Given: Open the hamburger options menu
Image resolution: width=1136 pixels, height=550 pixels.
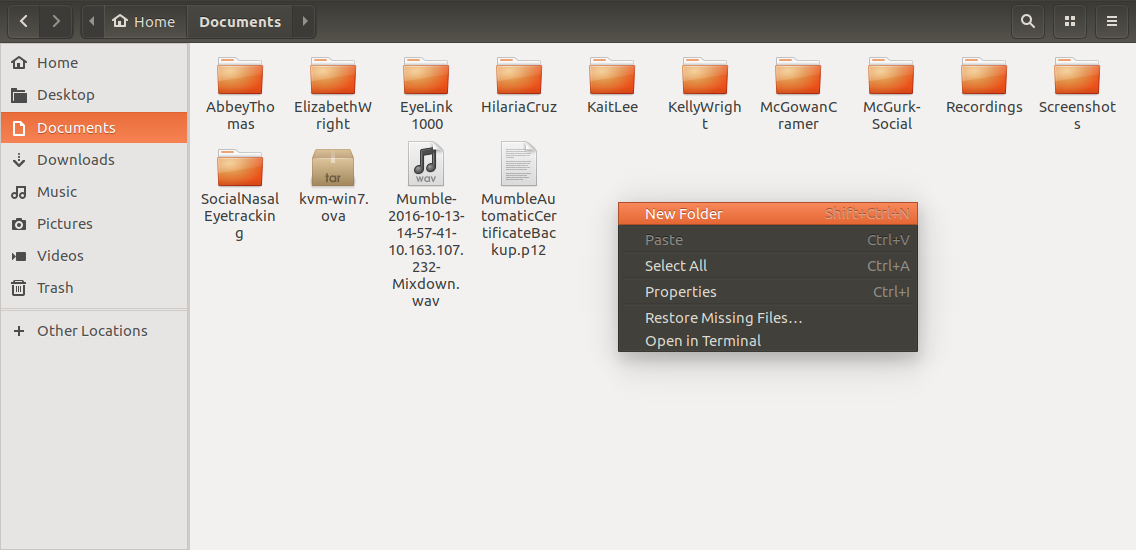Looking at the screenshot, I should tap(1112, 21).
